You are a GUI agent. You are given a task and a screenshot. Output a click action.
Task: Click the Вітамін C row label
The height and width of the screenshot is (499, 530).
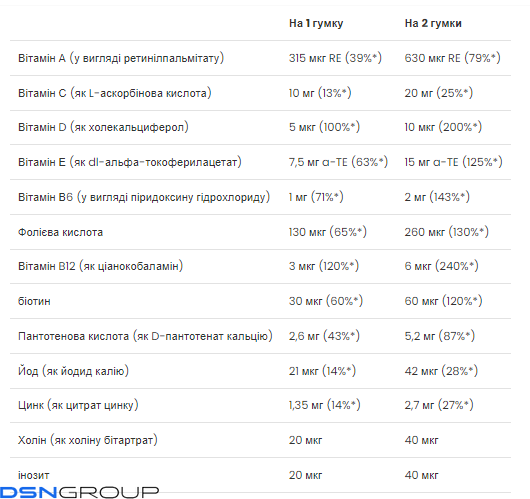(x=115, y=93)
